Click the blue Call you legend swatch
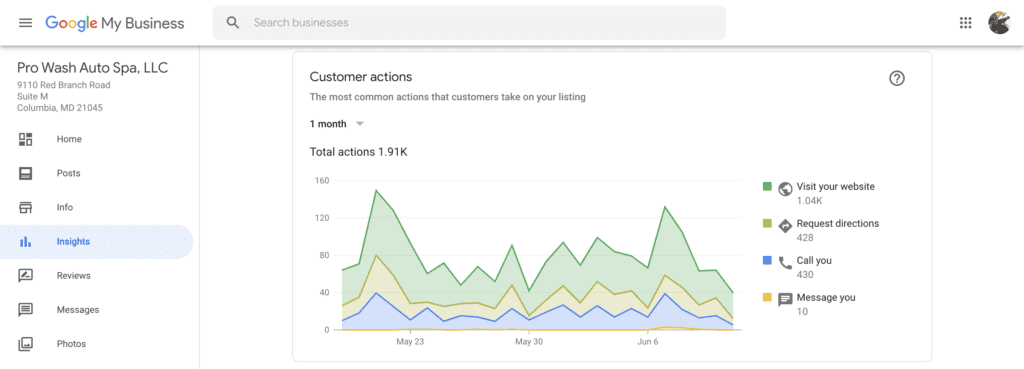The width and height of the screenshot is (1024, 369). point(767,261)
